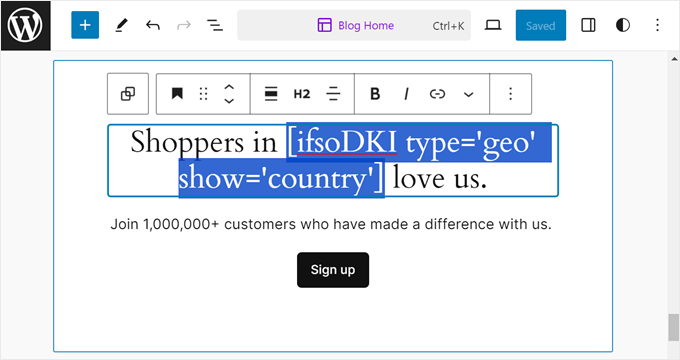This screenshot has height=360, width=680.
Task: Open the text alignment options
Action: [333, 94]
